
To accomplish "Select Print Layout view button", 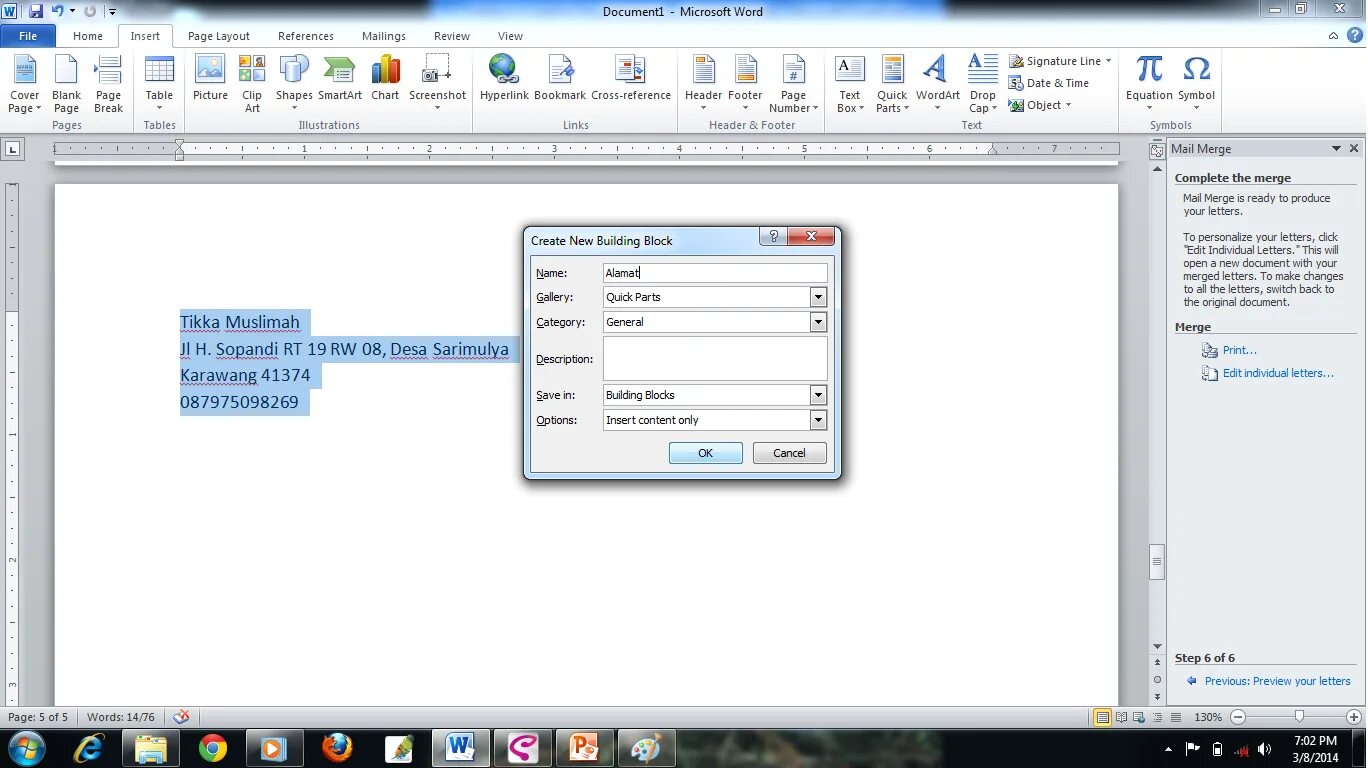I will 1102,717.
